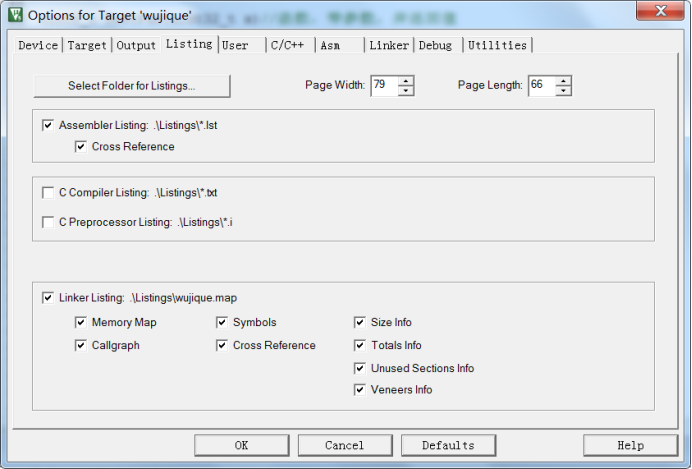Confirm settings with OK button
The width and height of the screenshot is (692, 469).
[x=241, y=445]
